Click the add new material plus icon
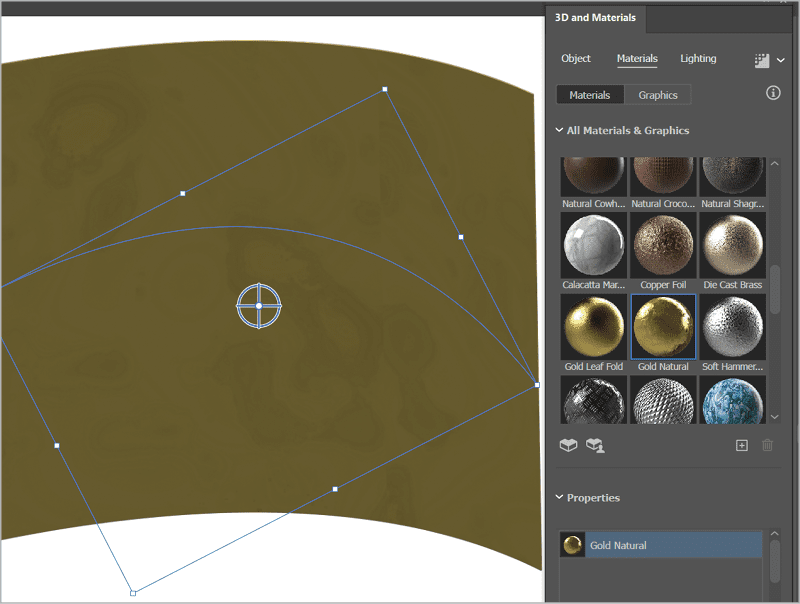800x604 pixels. [x=742, y=445]
